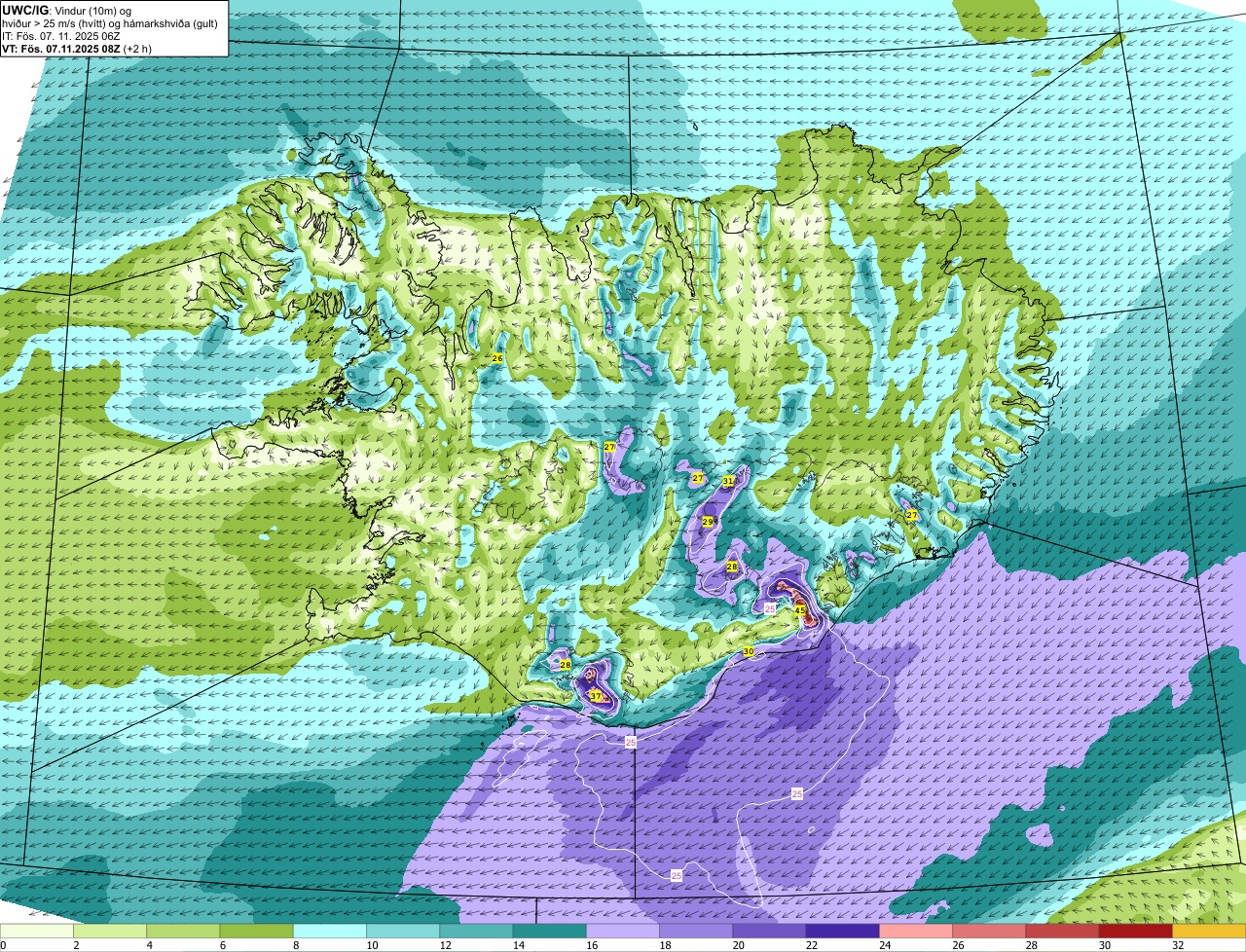1246x952 pixels.
Task: Select the 4–6 m/s legend color block
Action: 183,931
